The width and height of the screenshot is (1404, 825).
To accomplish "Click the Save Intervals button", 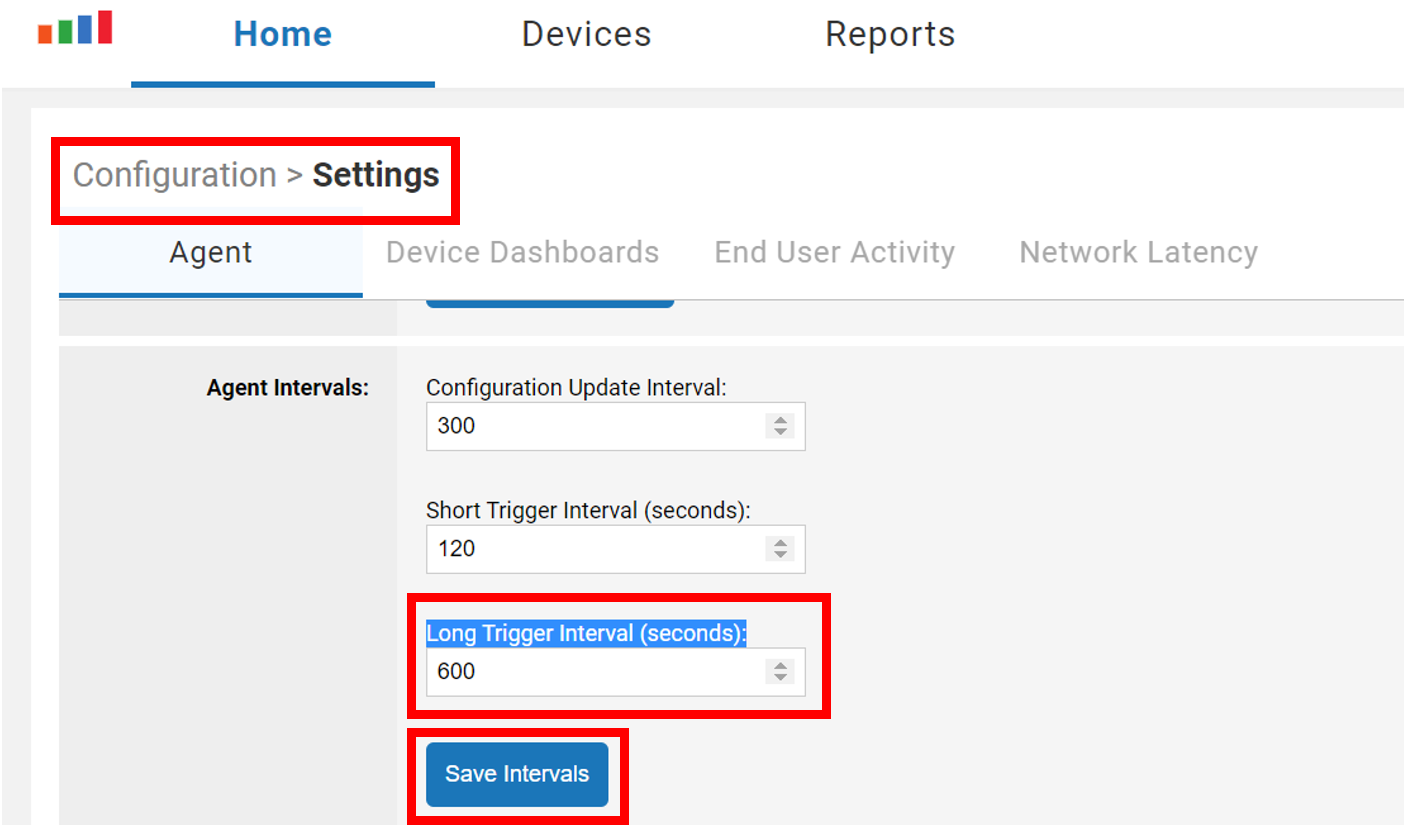I will click(517, 774).
